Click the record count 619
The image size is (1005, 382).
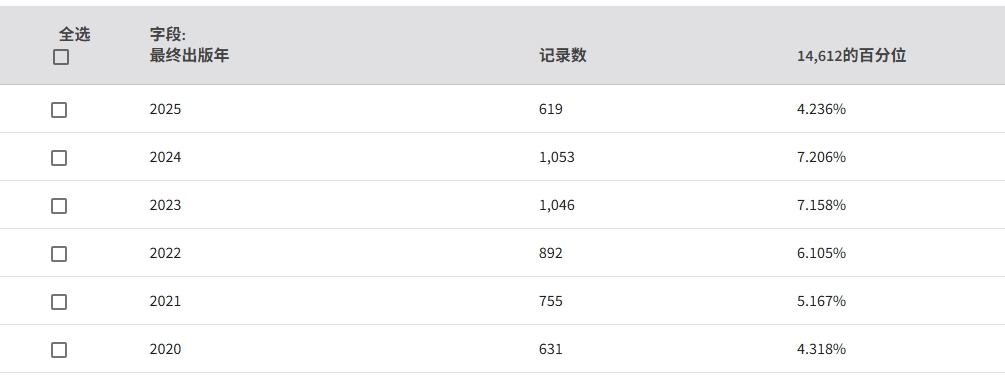coord(551,110)
